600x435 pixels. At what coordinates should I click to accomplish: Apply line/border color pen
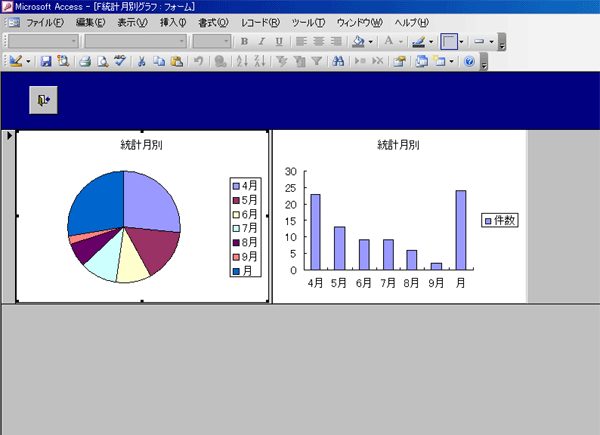(419, 41)
